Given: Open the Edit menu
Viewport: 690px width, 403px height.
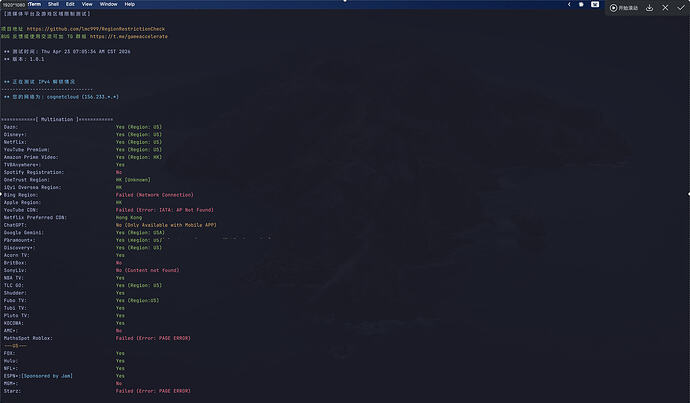Looking at the screenshot, I should (70, 4).
